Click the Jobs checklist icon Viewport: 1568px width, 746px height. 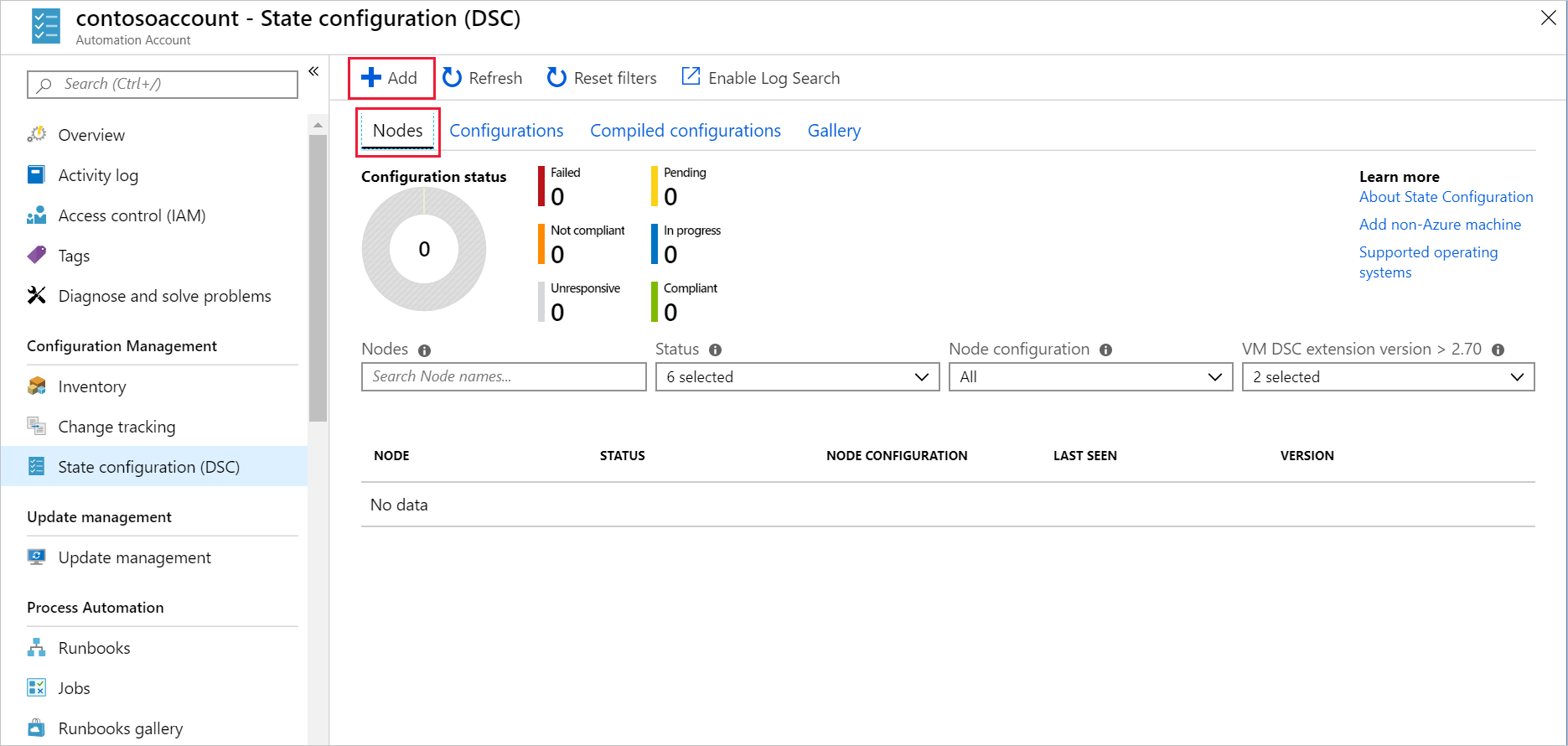click(37, 687)
